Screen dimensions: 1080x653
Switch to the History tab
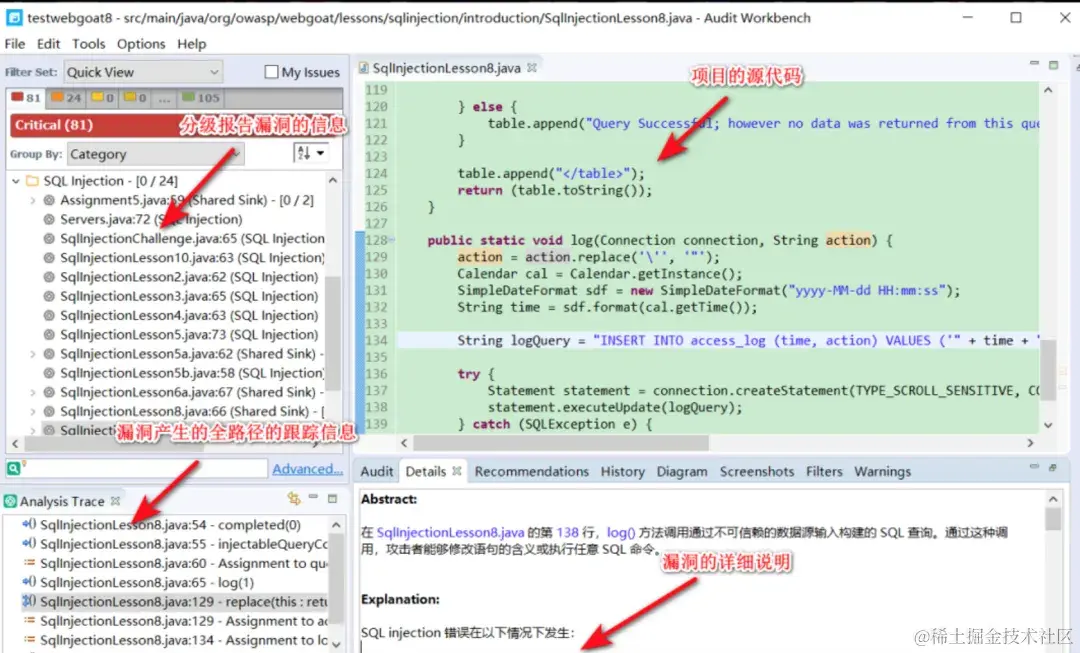pos(623,472)
